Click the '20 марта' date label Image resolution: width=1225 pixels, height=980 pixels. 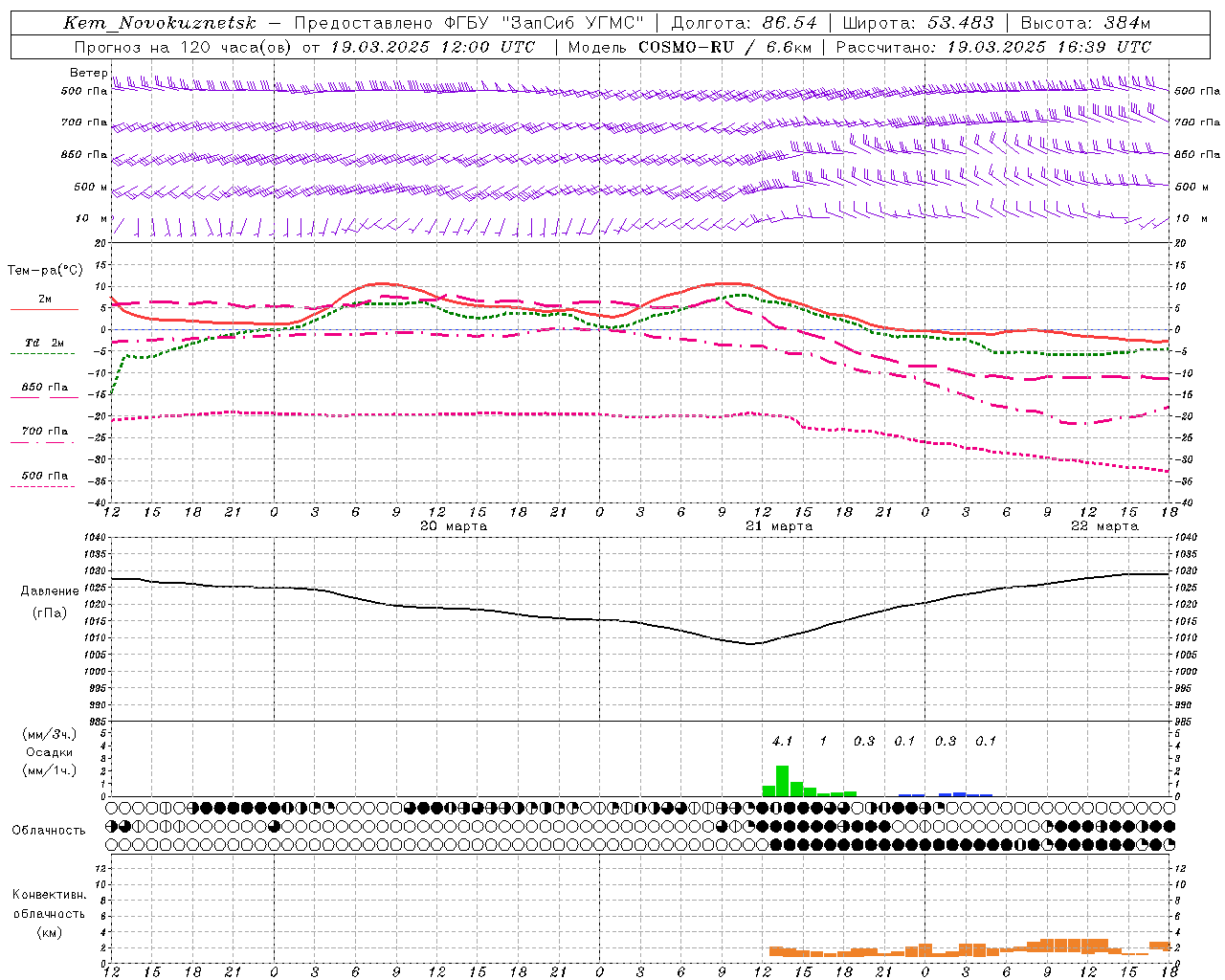pos(454,526)
